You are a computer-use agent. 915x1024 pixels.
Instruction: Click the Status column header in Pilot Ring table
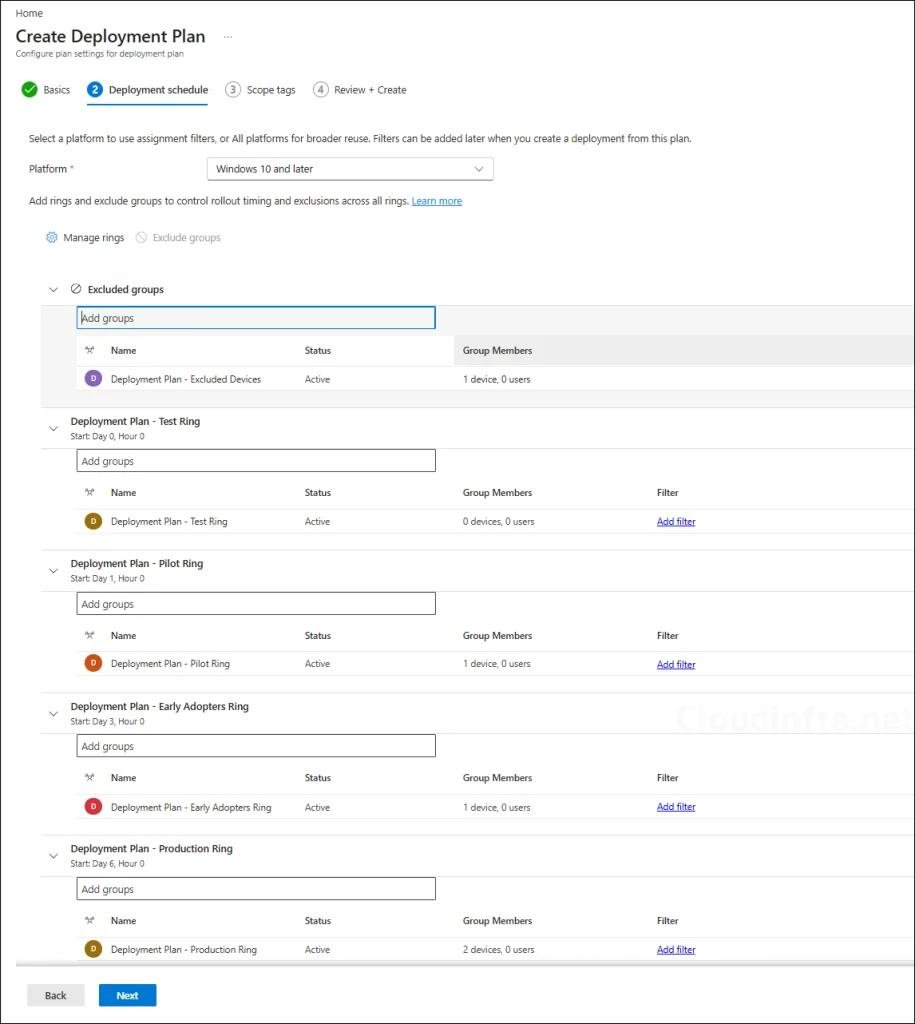coord(317,635)
